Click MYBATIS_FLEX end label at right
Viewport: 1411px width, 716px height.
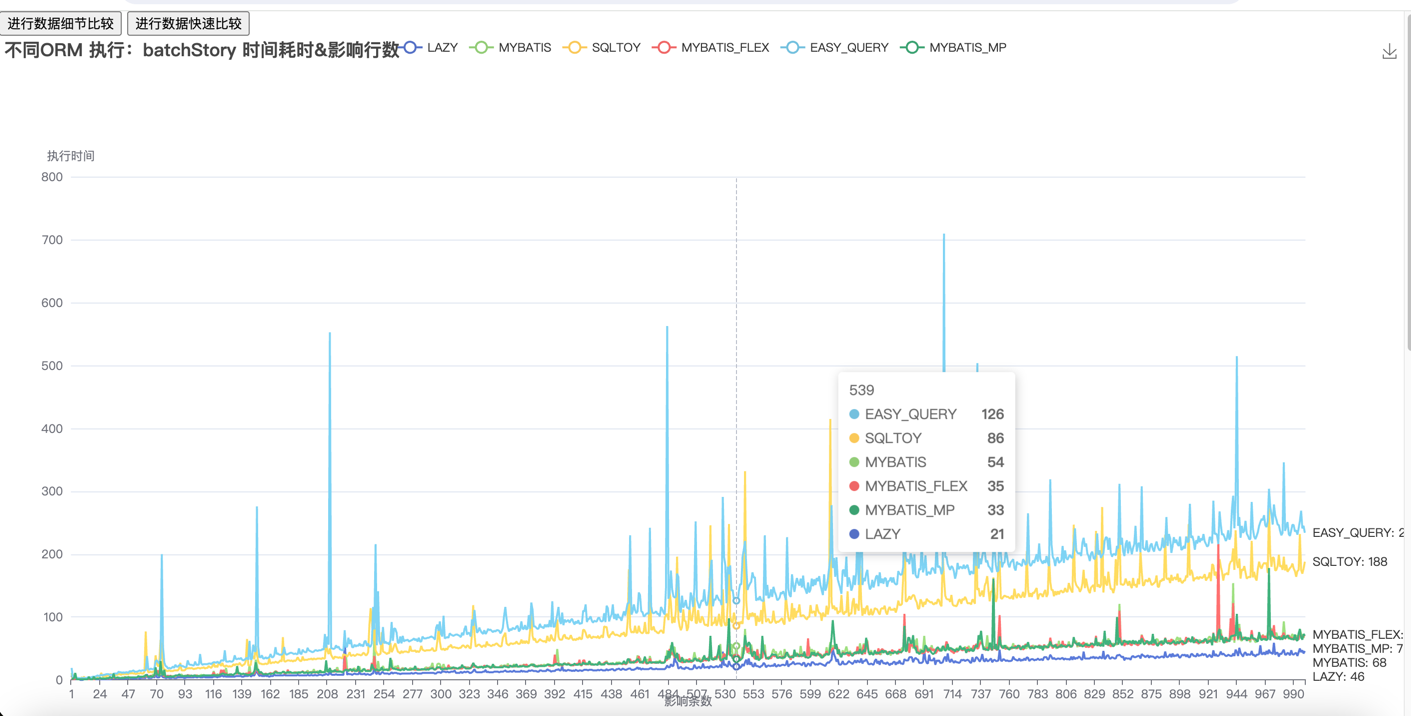[x=1358, y=635]
